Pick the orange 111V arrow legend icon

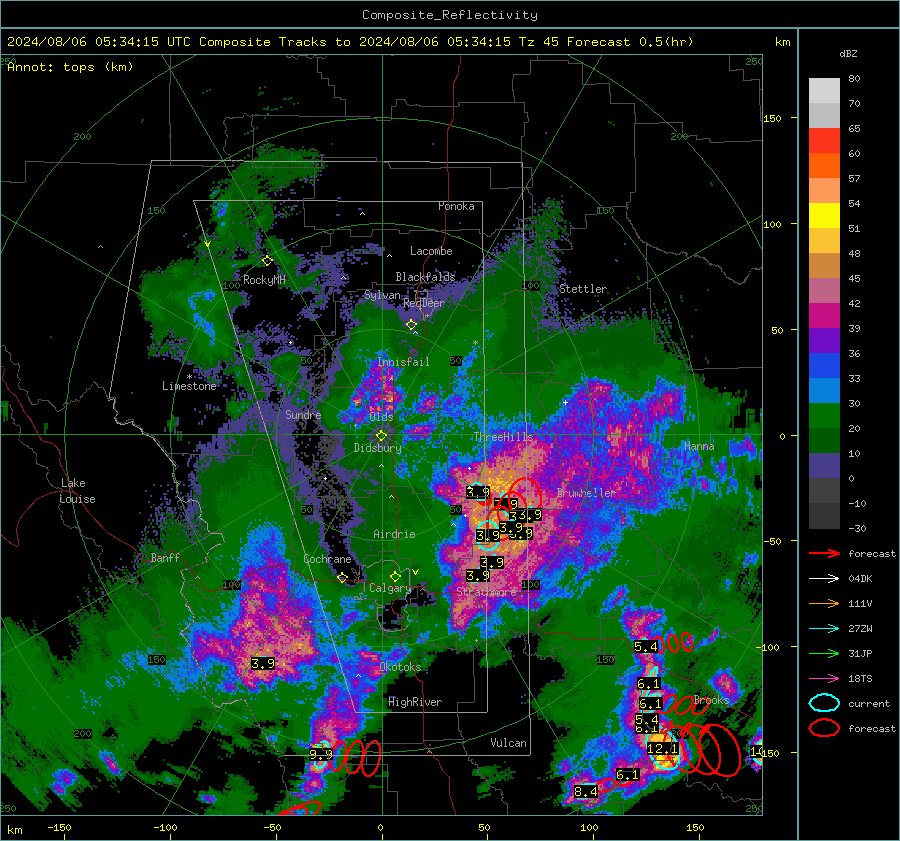(824, 603)
